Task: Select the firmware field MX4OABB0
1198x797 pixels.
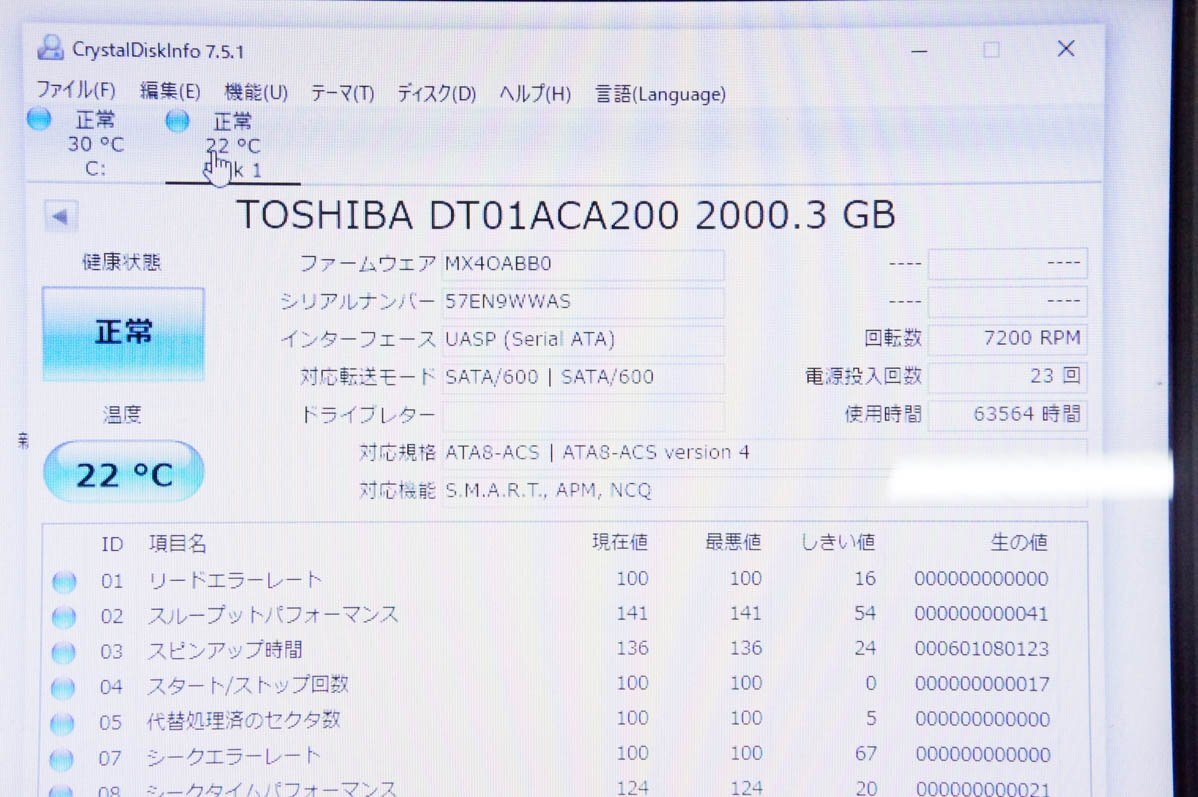Action: pos(582,264)
